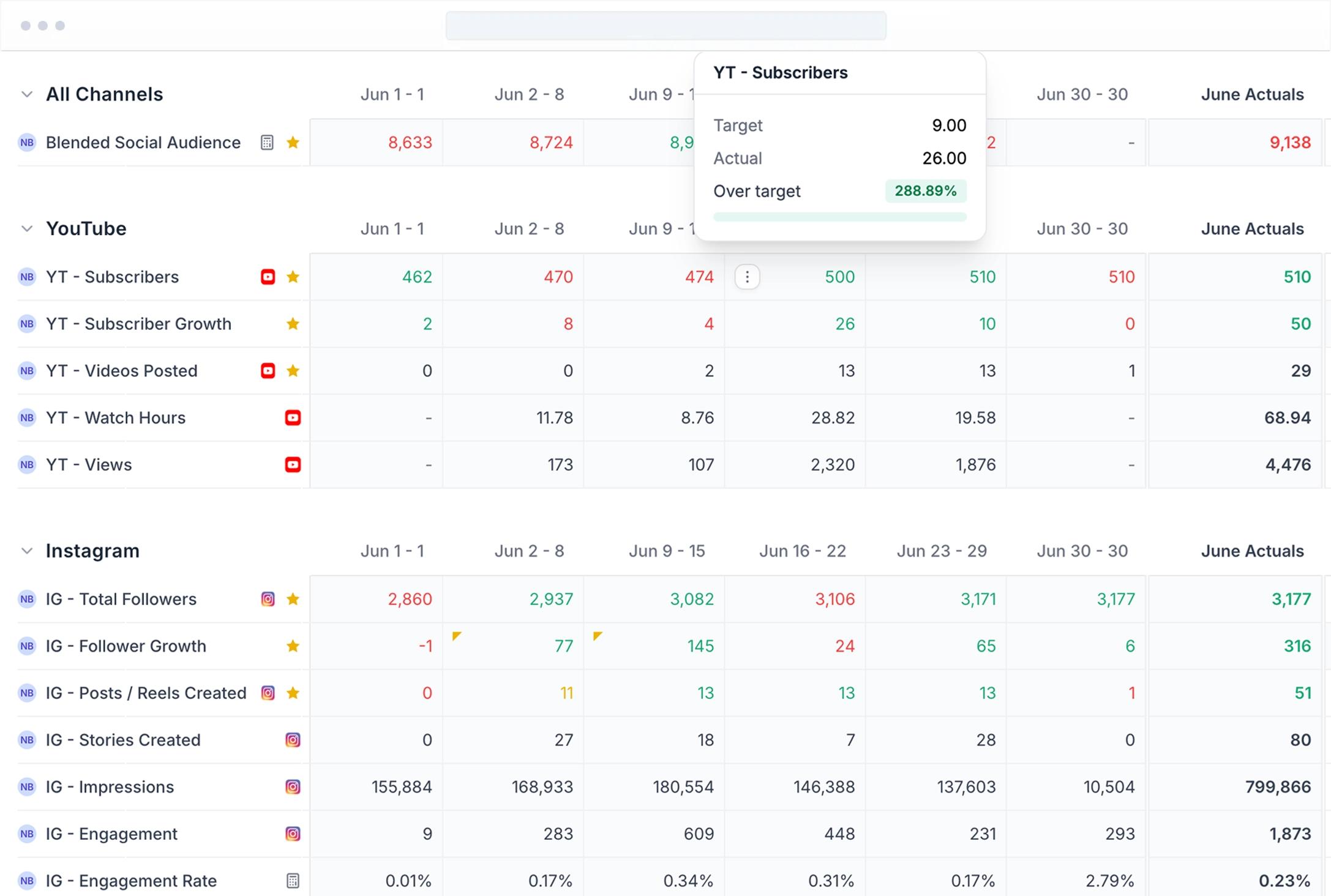1331x896 pixels.
Task: Unstar the Blended Social Audience metric
Action: pos(293,143)
